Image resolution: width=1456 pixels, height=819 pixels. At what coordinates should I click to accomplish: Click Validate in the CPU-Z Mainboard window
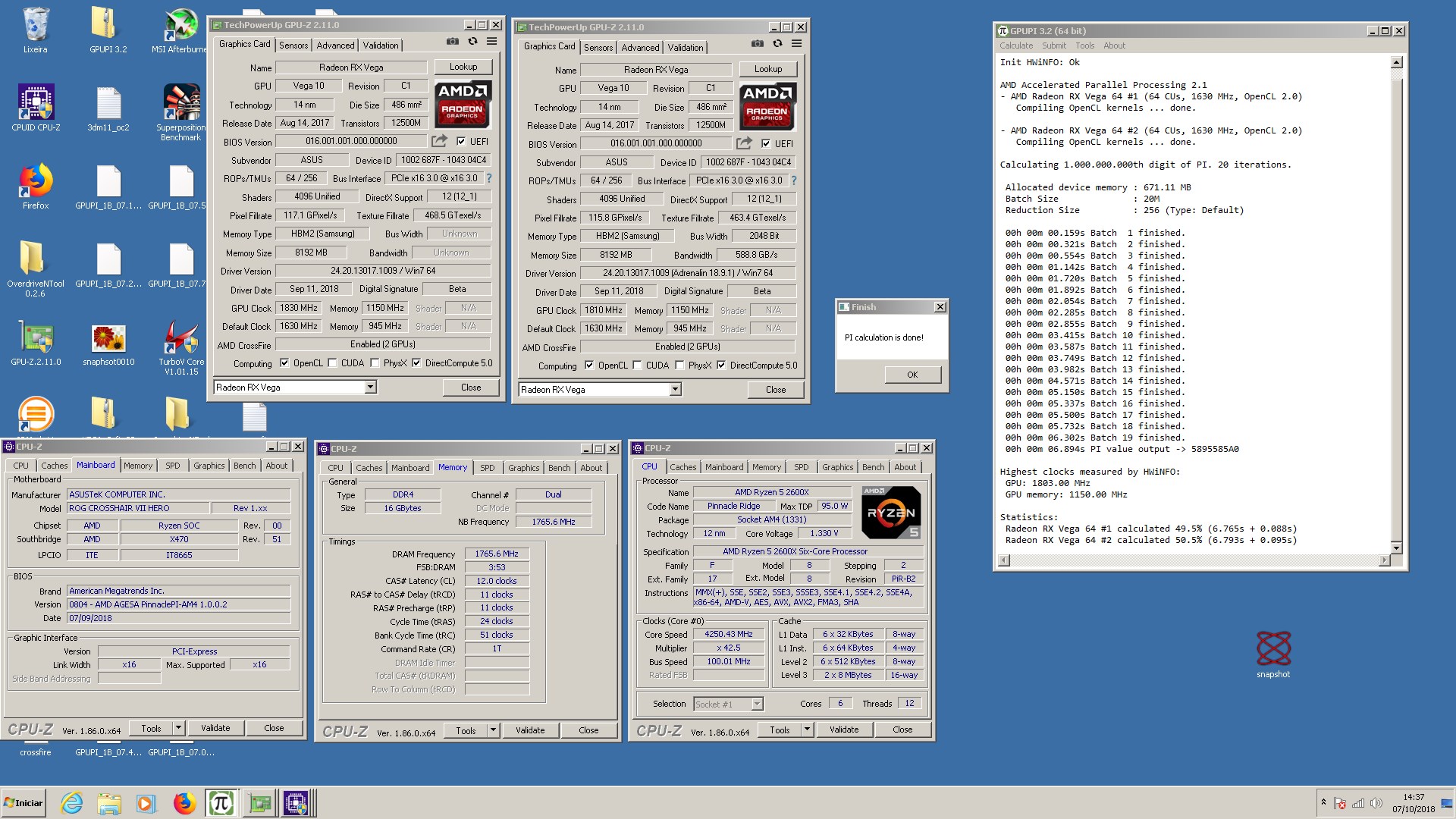pos(215,728)
